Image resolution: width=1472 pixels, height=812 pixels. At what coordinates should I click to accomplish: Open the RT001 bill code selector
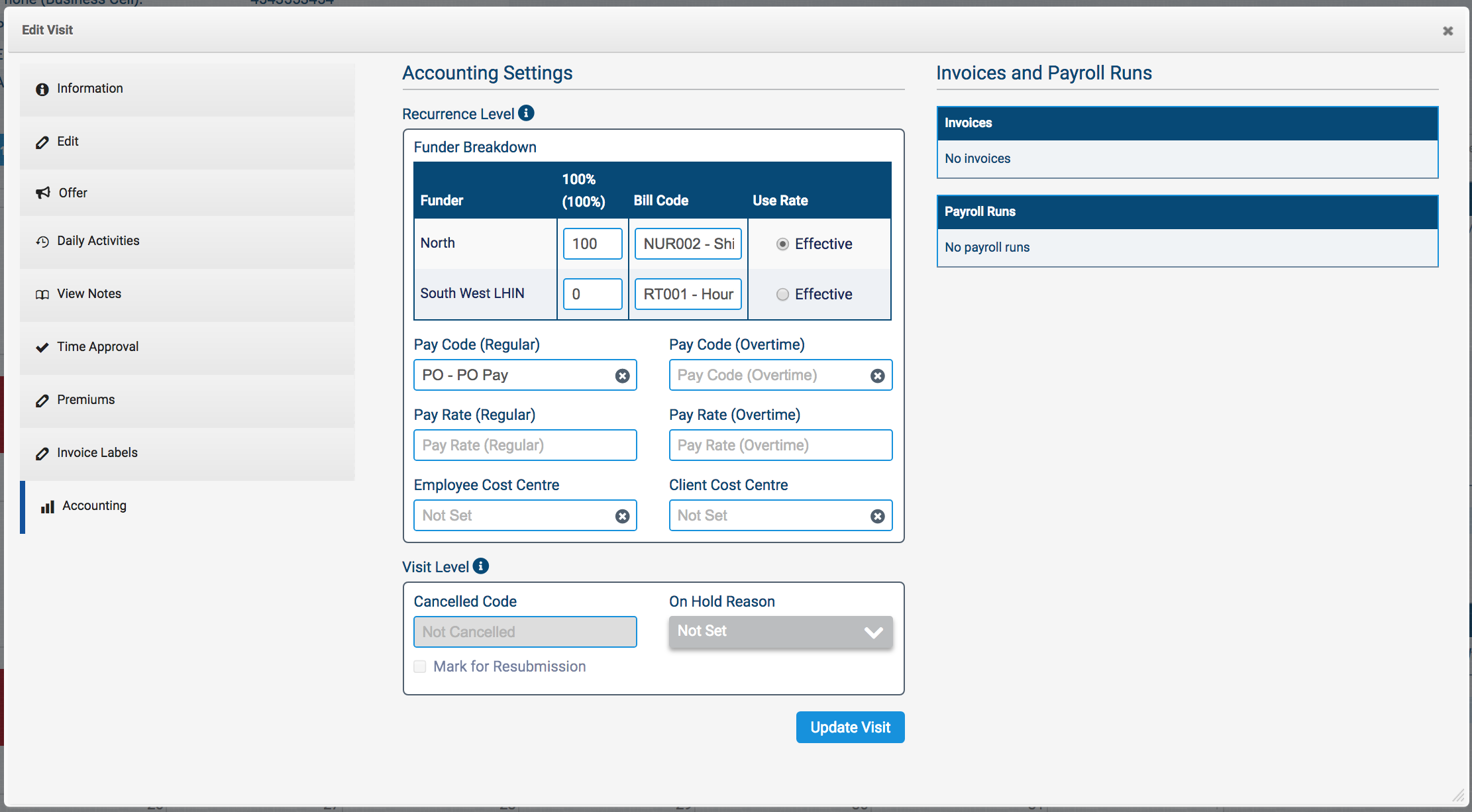click(x=688, y=294)
